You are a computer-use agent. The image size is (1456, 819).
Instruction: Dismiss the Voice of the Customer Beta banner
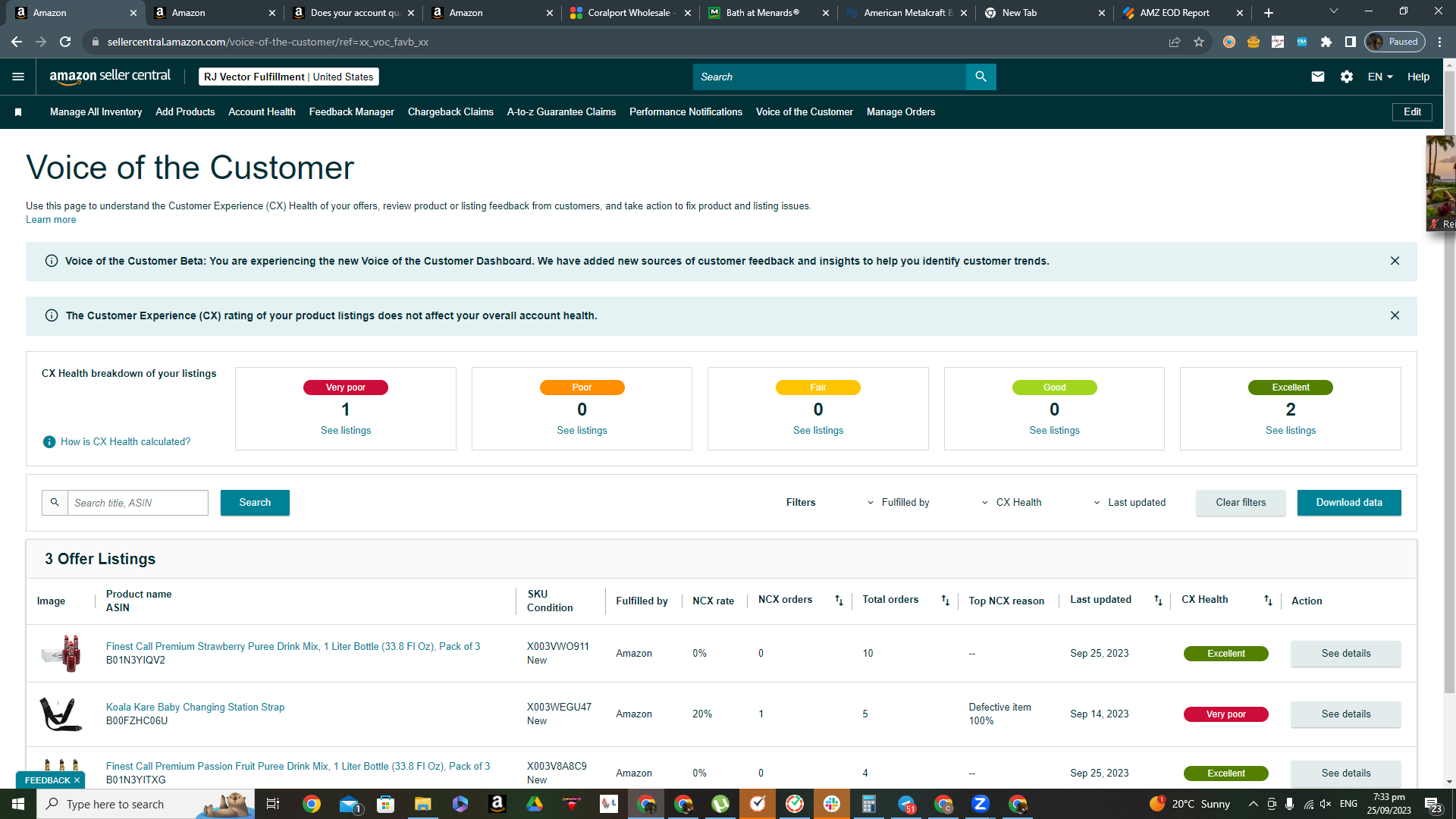(1395, 261)
